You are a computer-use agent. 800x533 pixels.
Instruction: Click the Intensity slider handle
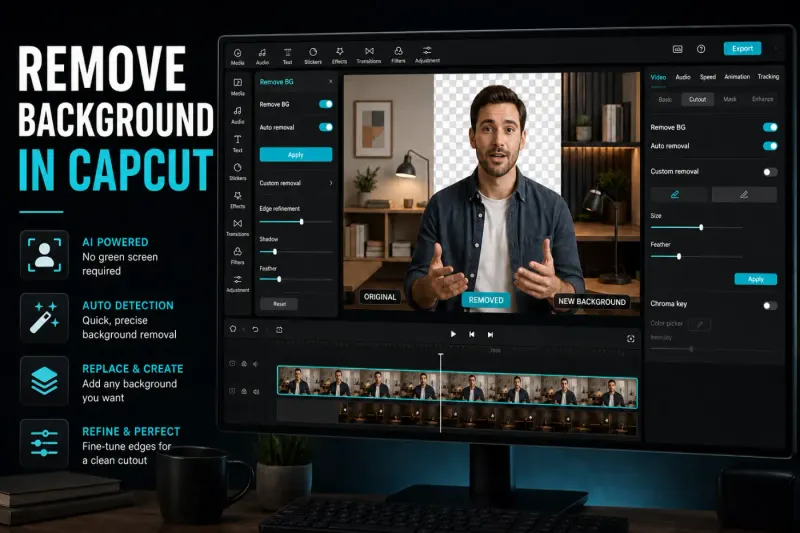point(691,349)
